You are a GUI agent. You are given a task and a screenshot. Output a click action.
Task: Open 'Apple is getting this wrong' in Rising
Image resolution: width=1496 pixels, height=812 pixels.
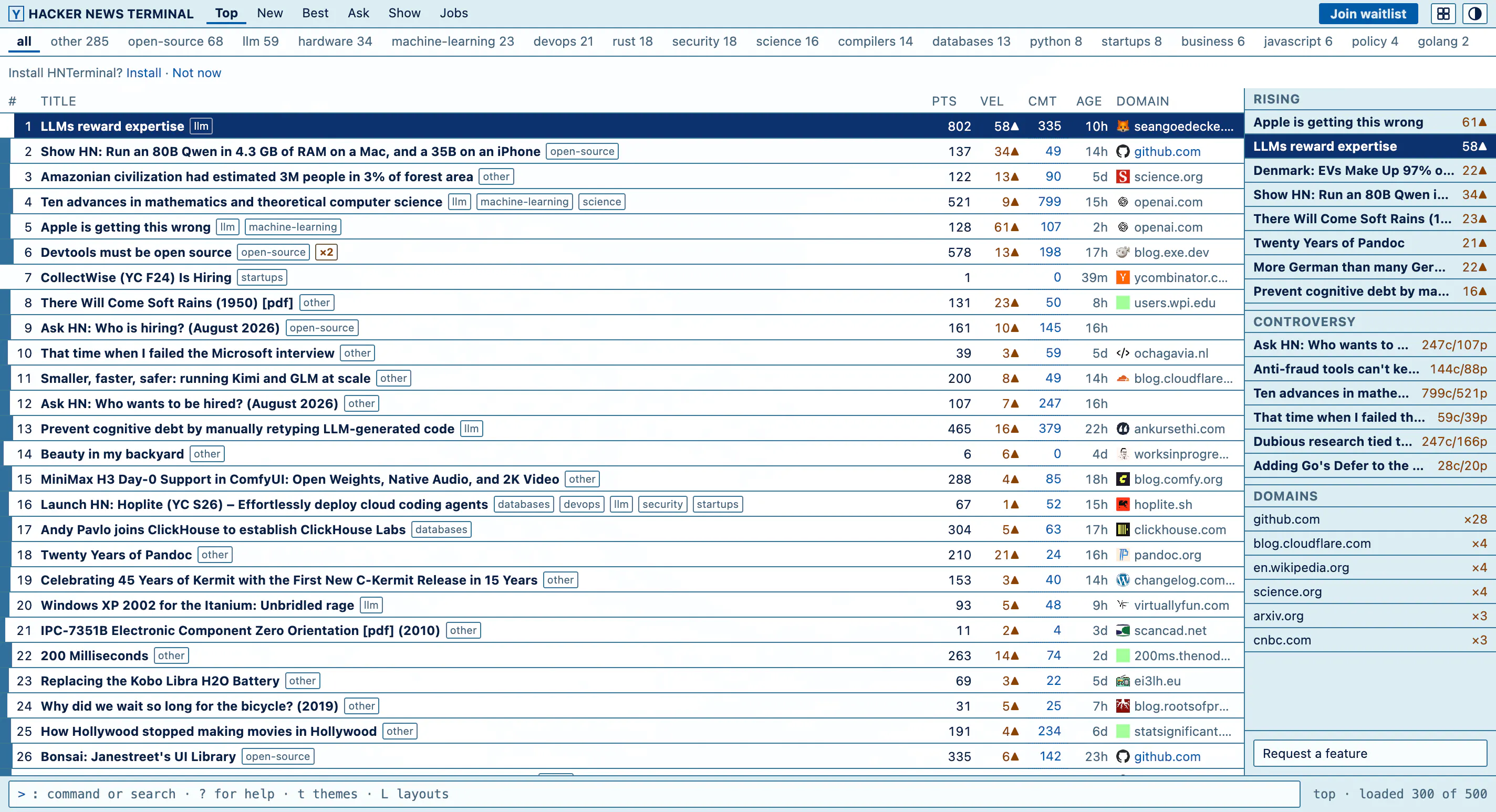[x=1370, y=122]
